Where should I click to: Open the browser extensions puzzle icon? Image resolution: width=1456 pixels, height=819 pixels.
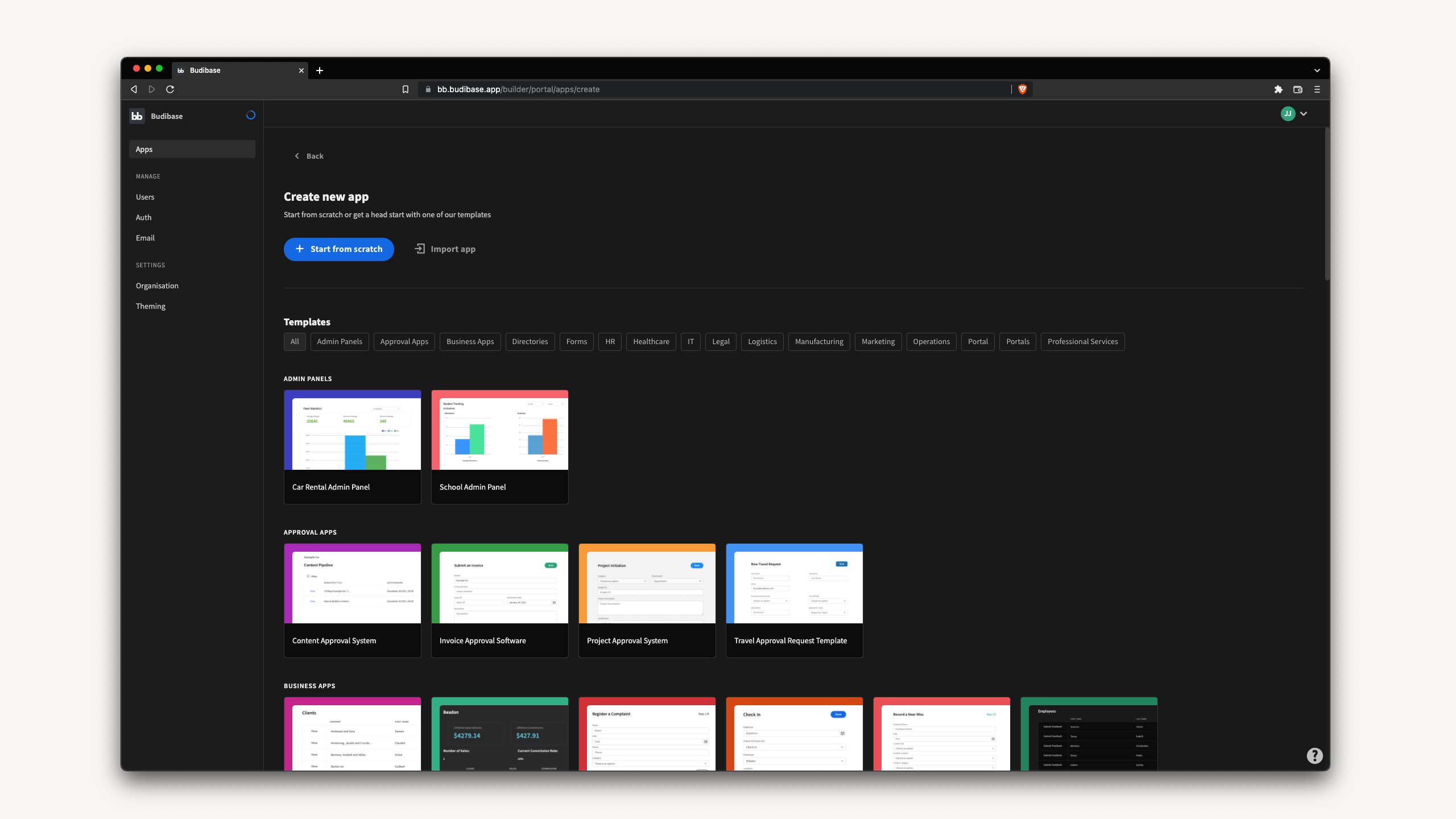(1278, 89)
